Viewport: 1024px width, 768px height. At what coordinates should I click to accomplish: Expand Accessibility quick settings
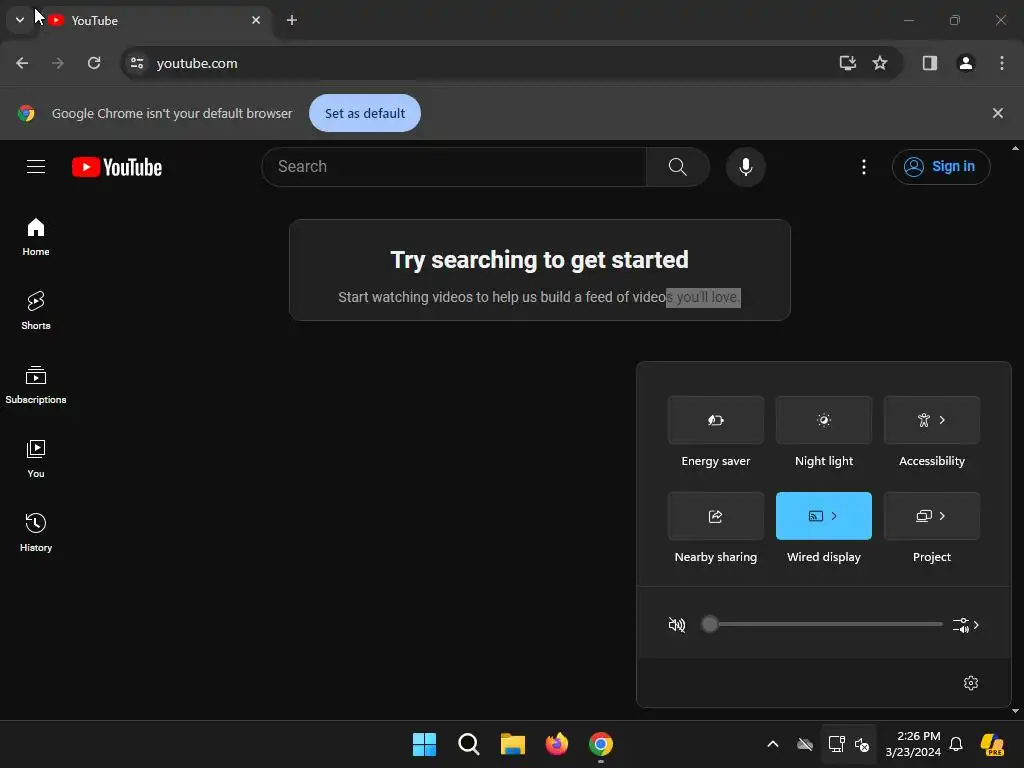tap(931, 420)
